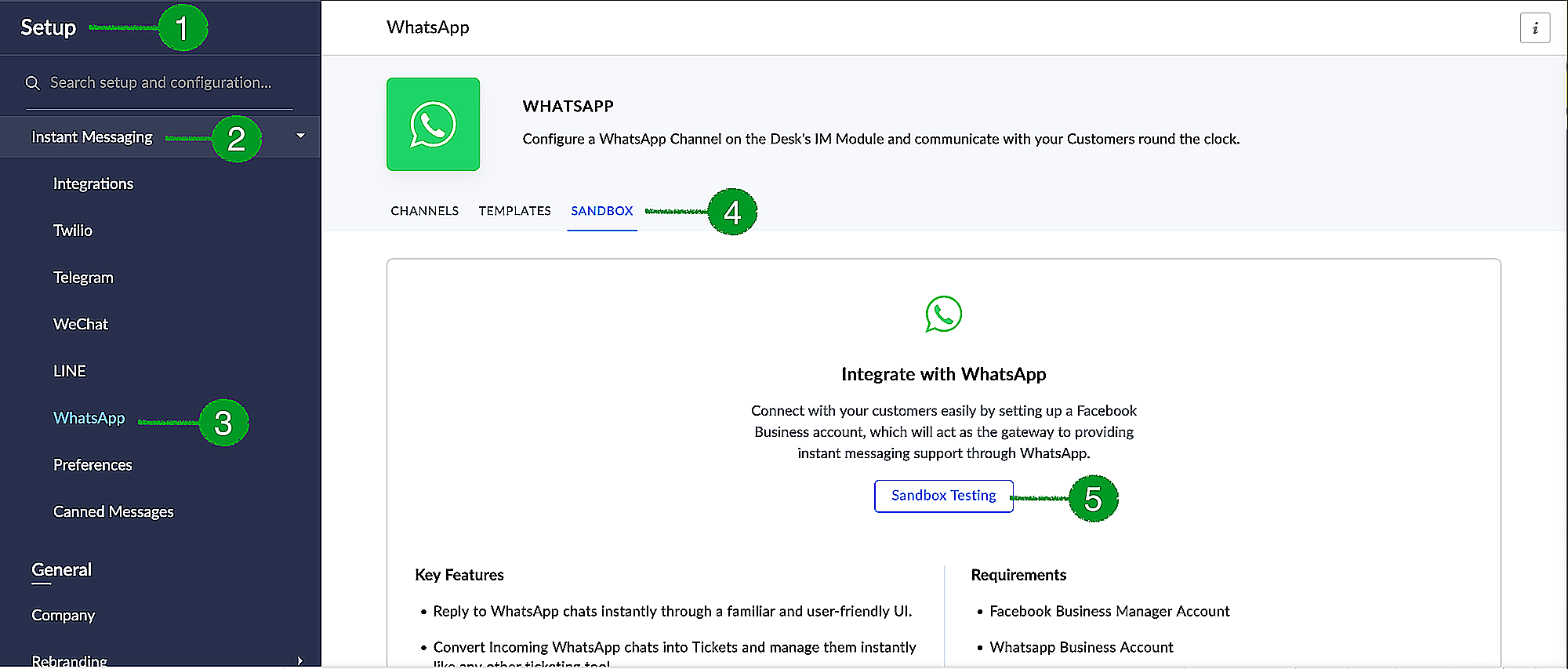1568x669 pixels.
Task: Click the Setup title in sidebar
Action: pyautogui.click(x=49, y=27)
